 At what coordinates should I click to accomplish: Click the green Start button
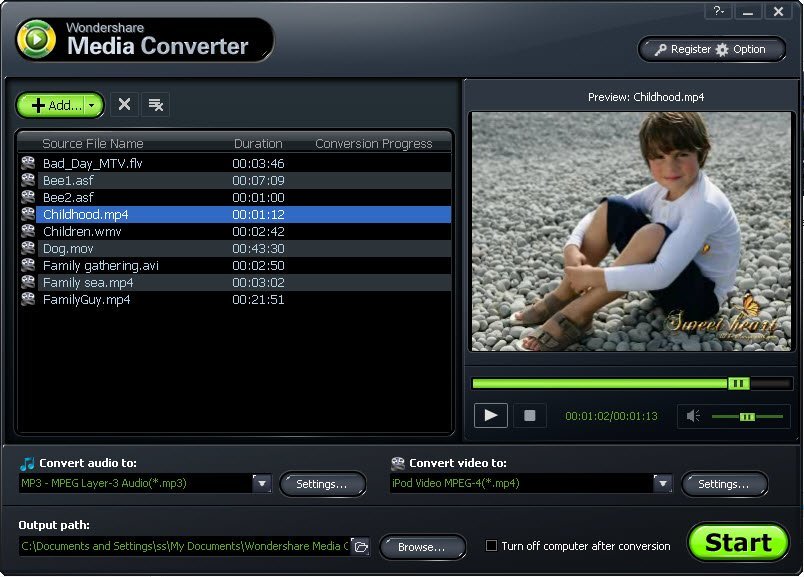pos(738,543)
